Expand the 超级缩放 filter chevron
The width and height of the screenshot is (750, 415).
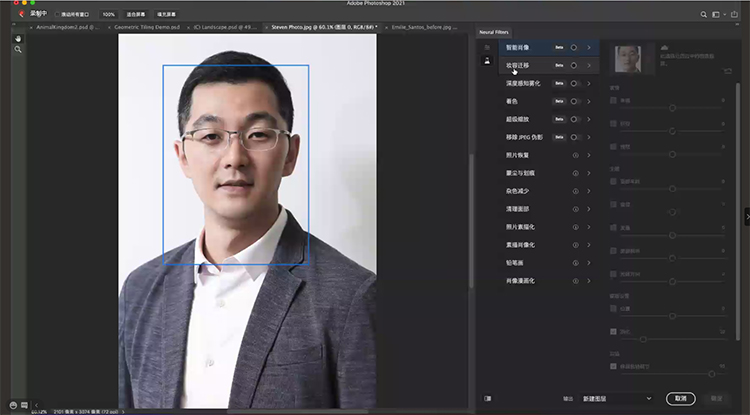click(x=589, y=119)
